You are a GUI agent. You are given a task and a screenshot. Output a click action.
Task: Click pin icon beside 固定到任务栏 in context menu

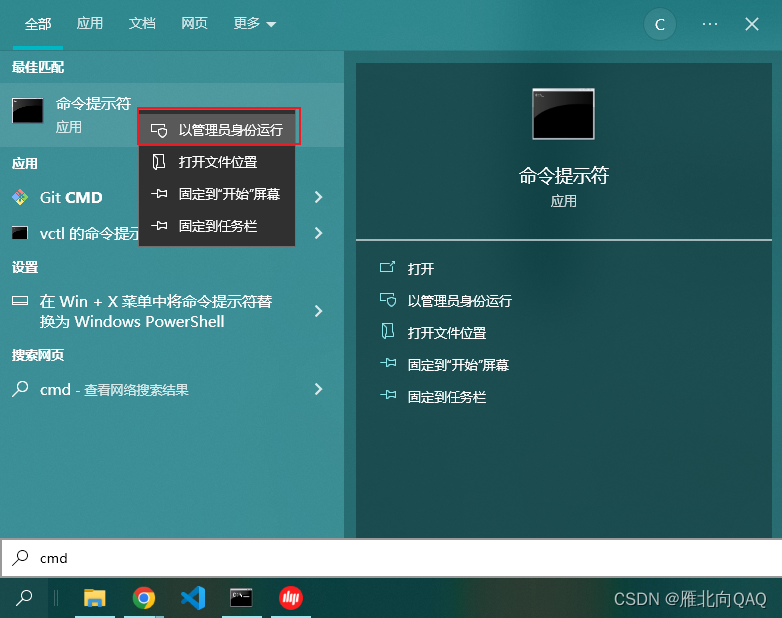[159, 225]
